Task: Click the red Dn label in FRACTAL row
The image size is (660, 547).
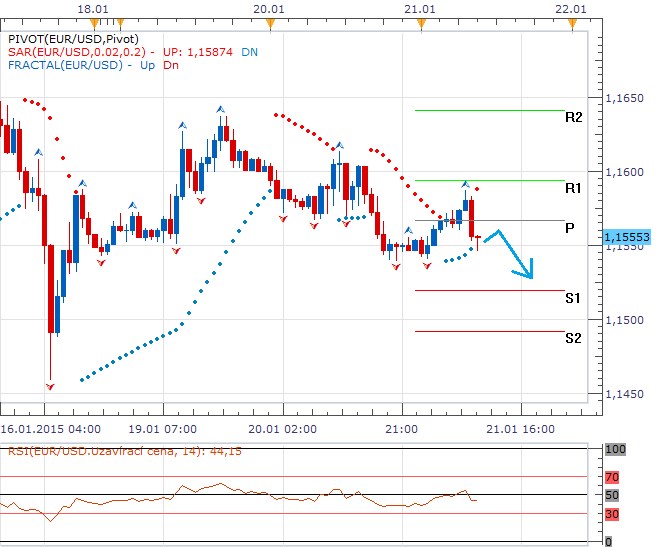Action: pyautogui.click(x=172, y=64)
